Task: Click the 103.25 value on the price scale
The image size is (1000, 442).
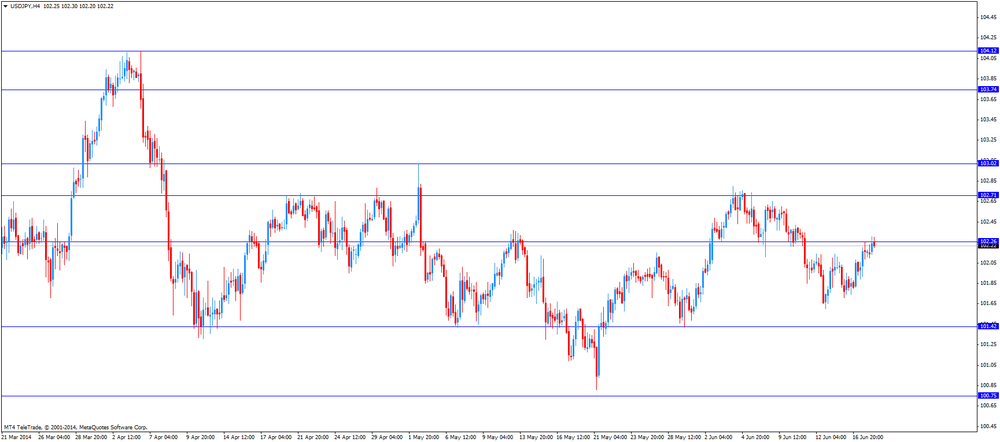Action: pos(988,140)
